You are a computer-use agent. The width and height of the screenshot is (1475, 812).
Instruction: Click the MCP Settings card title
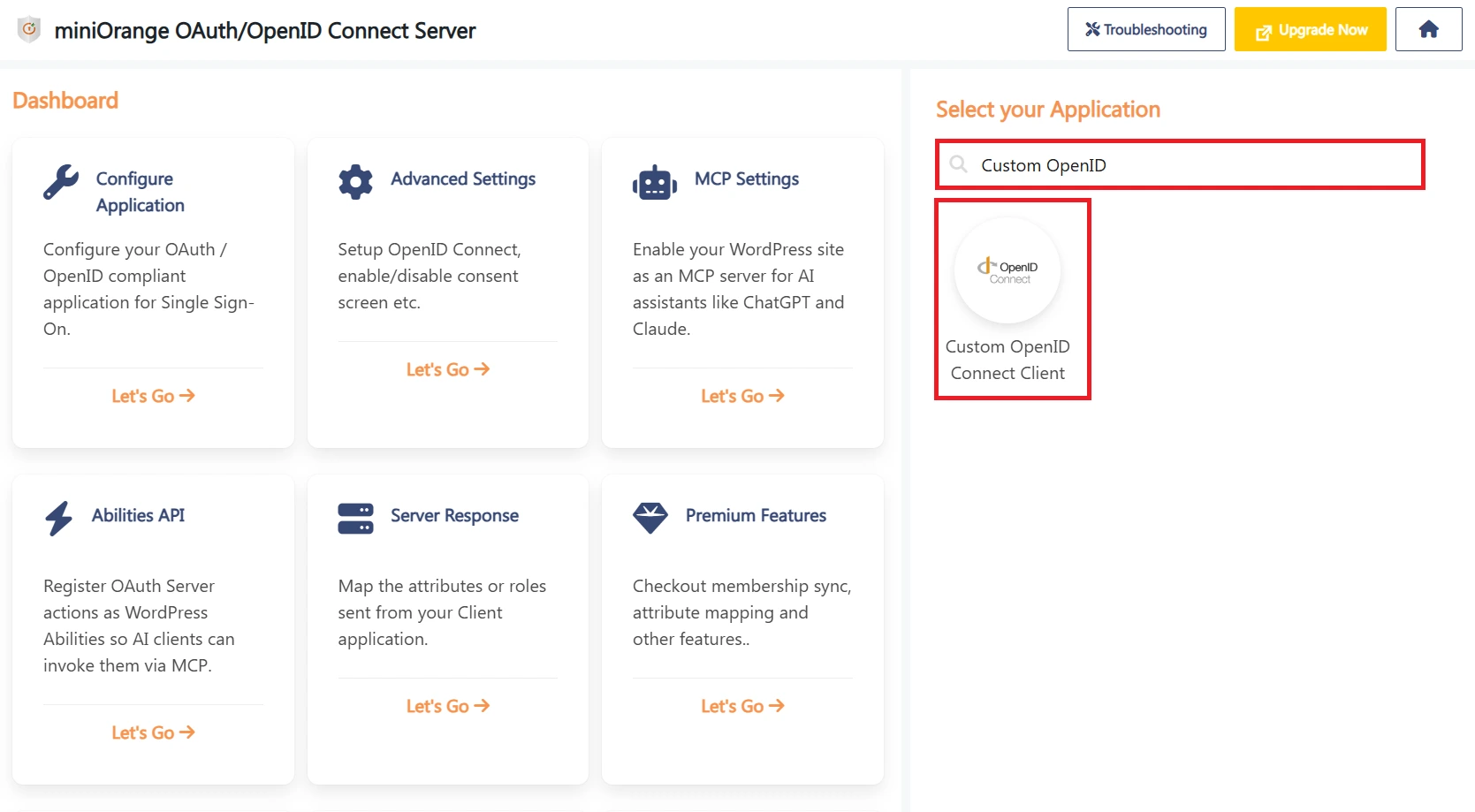tap(747, 178)
